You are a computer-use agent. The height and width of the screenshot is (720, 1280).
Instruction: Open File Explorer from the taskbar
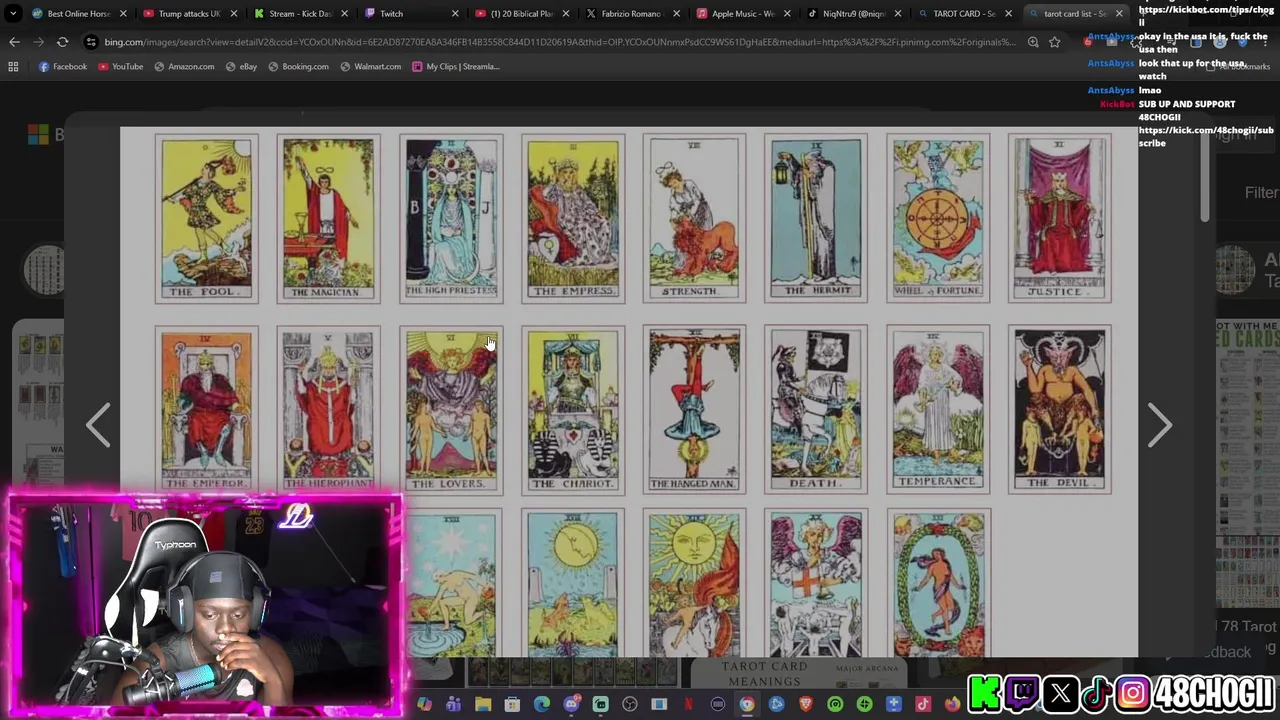click(483, 704)
